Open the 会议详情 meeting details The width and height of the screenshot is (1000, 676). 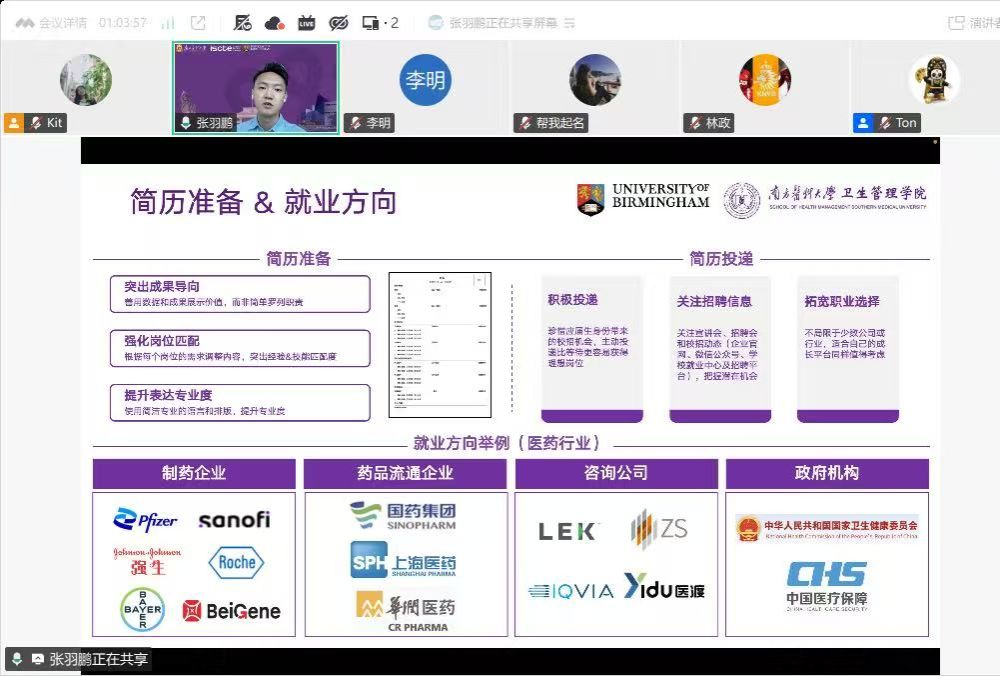[51, 23]
